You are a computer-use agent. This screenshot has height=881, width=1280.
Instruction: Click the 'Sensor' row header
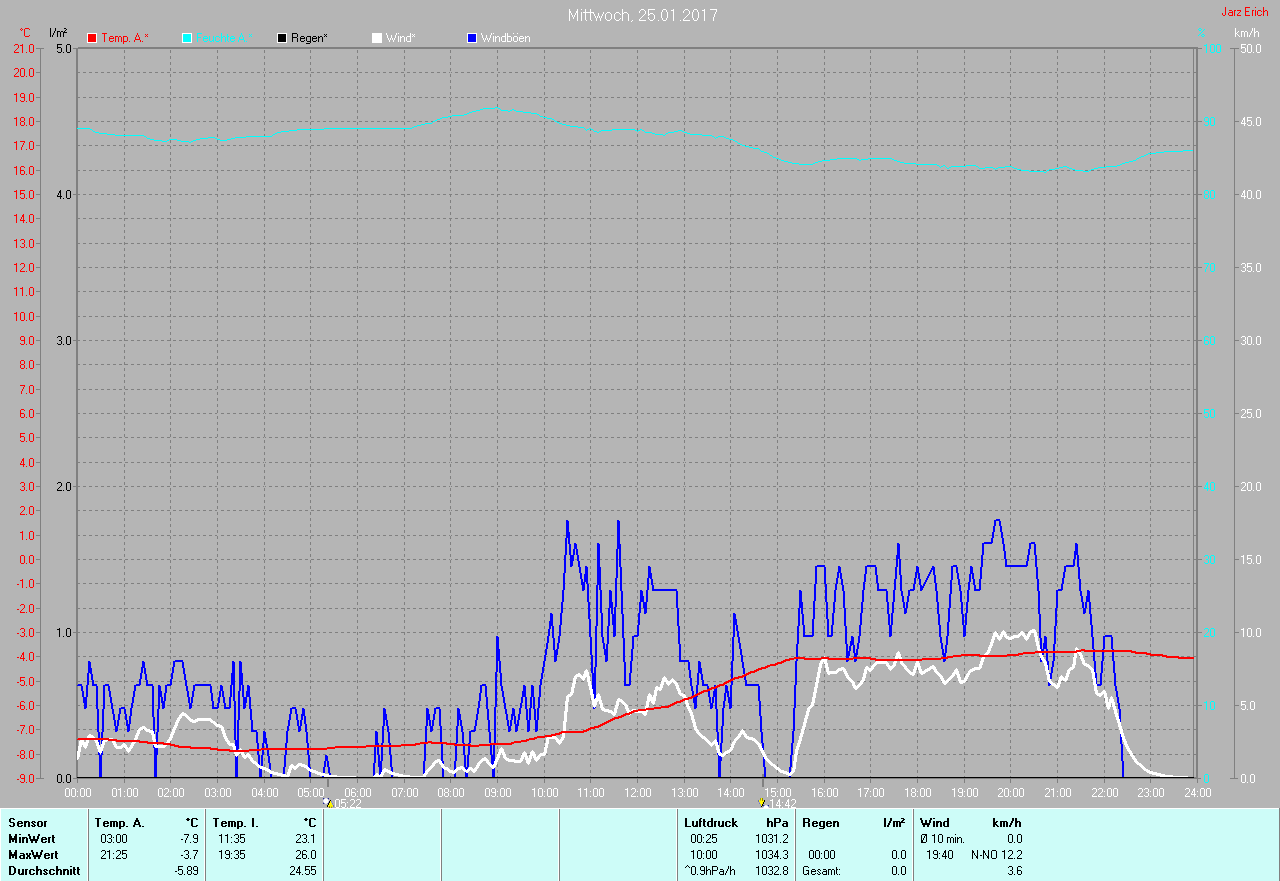click(28, 823)
